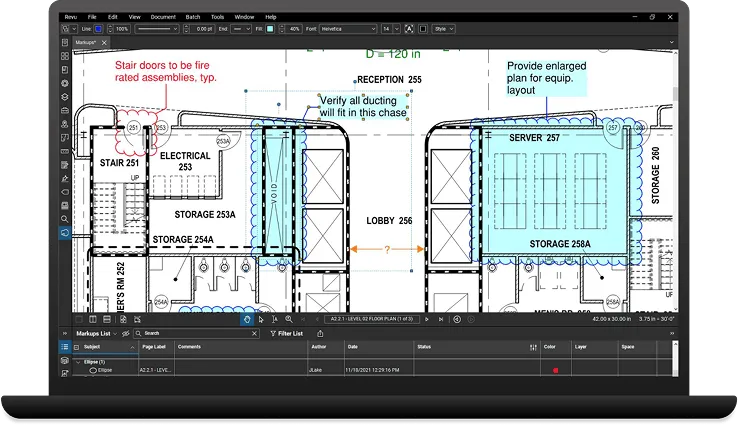Open the Properties gear panel icon
Image resolution: width=738 pixels, height=426 pixels.
pos(65,83)
